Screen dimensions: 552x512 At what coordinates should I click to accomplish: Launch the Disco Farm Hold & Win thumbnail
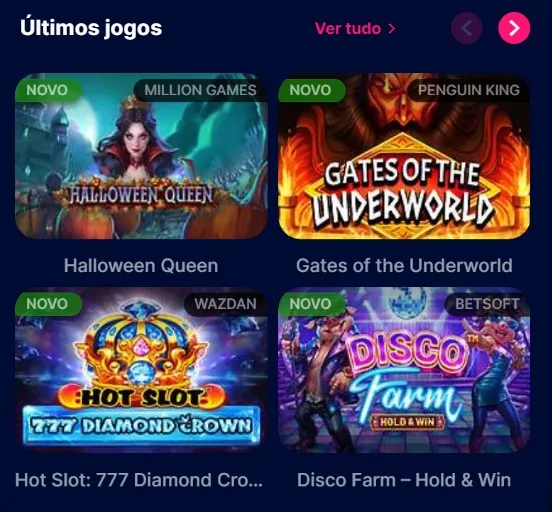click(x=404, y=370)
